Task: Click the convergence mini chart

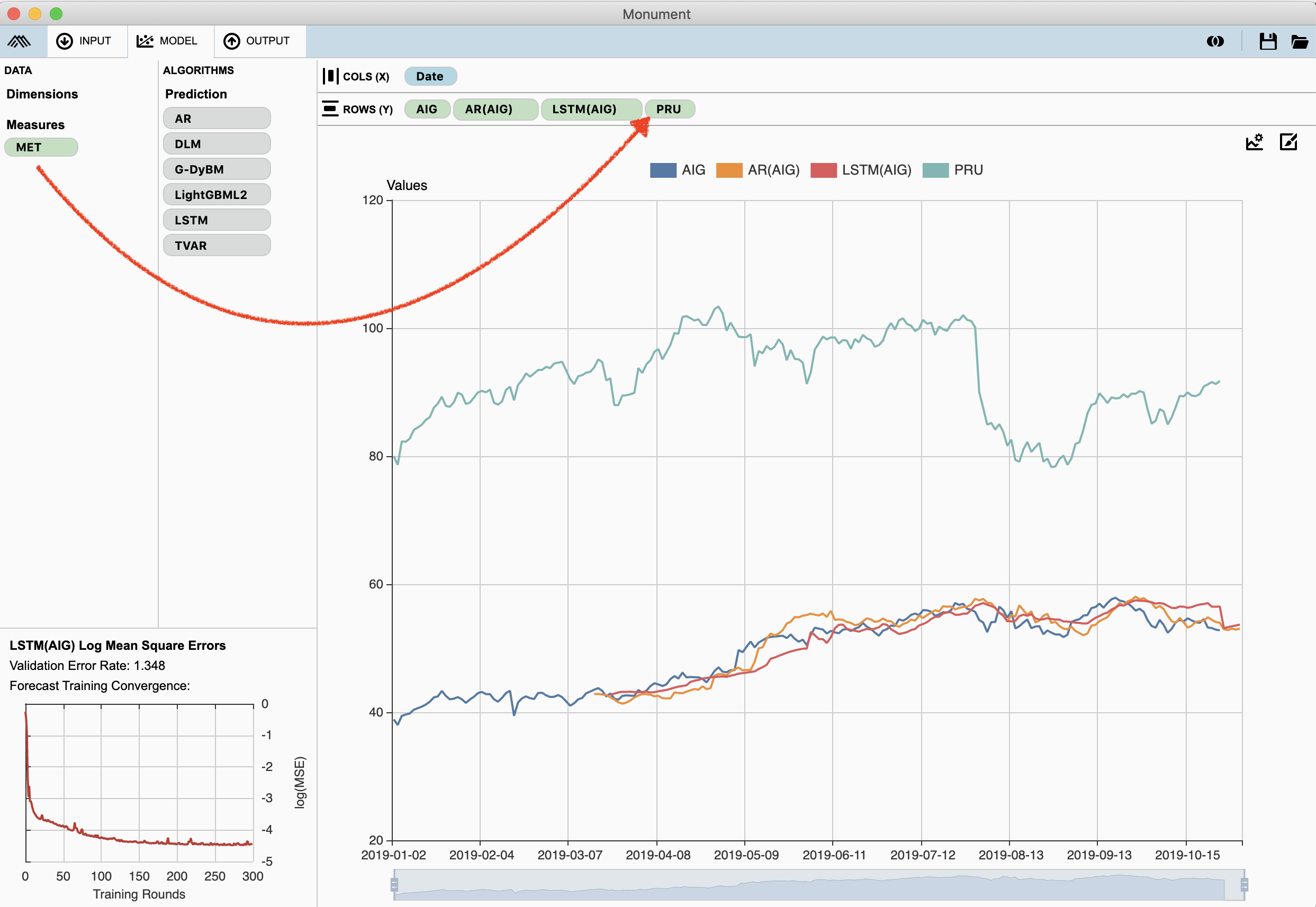Action: click(139, 783)
